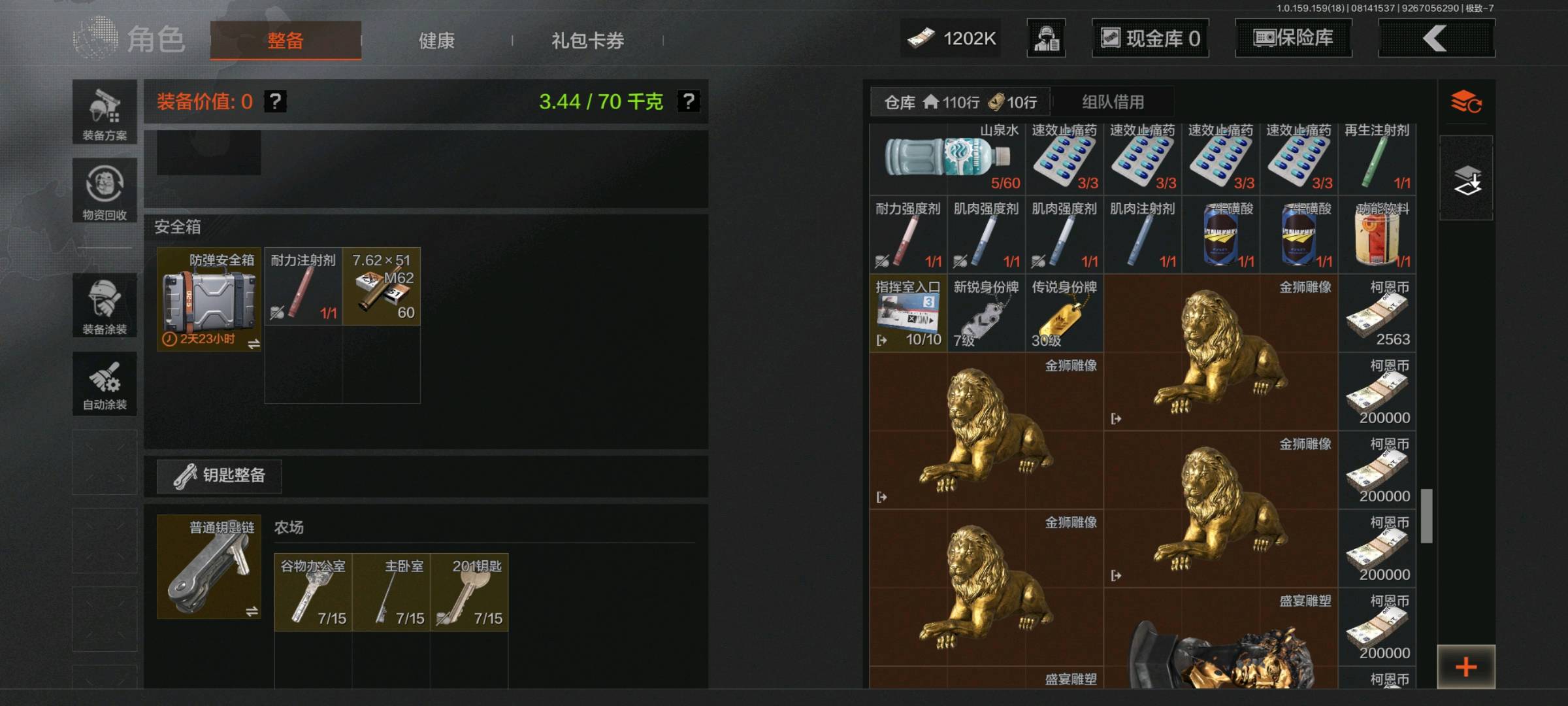Viewport: 1568px width, 706px height.
Task: Open the character avatar icon beside 1202K
Action: click(x=1047, y=39)
